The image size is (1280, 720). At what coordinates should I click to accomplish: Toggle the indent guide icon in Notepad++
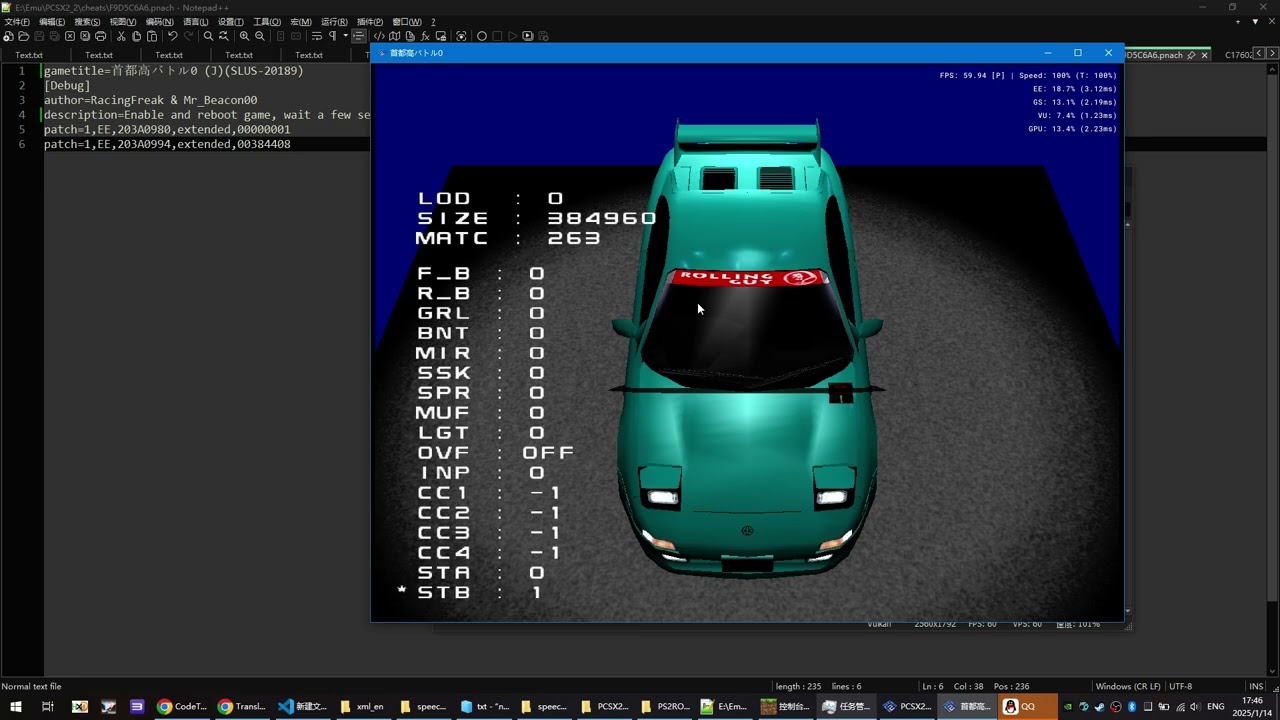[358, 36]
